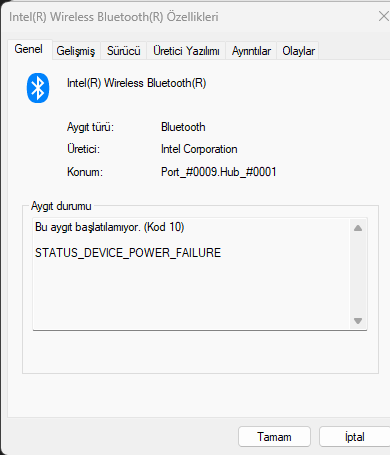
Task: Click the Konum label
Action: [x=85, y=172]
